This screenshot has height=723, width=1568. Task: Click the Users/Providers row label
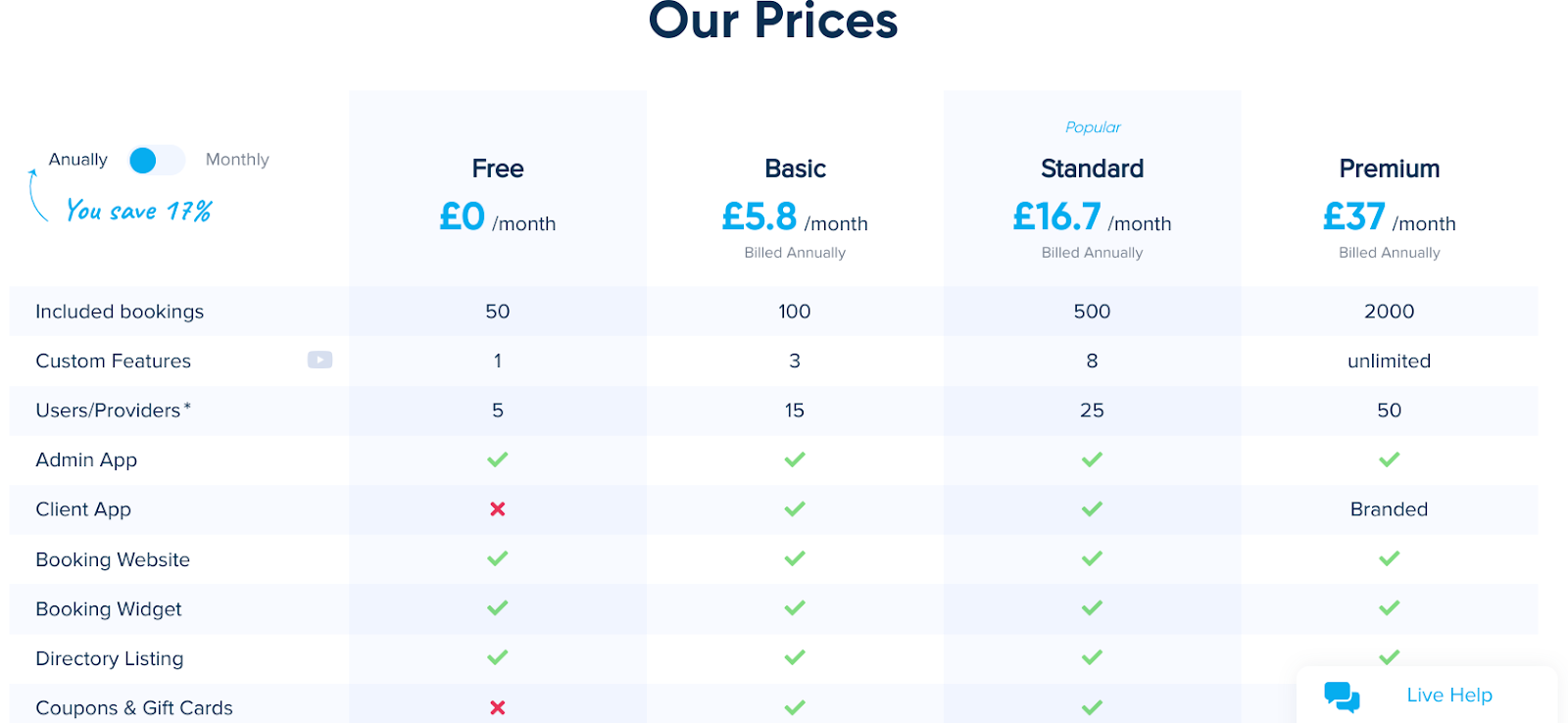[113, 410]
